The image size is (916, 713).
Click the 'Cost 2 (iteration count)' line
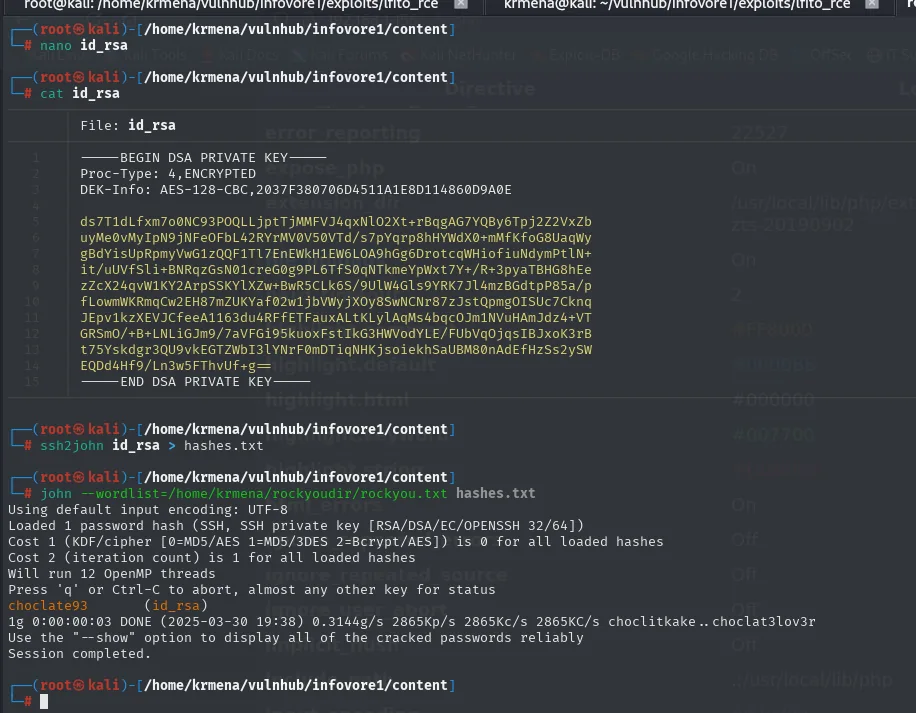[211, 558]
